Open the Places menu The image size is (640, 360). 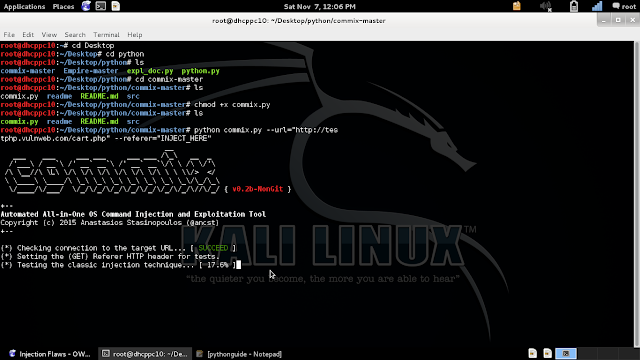pos(63,7)
